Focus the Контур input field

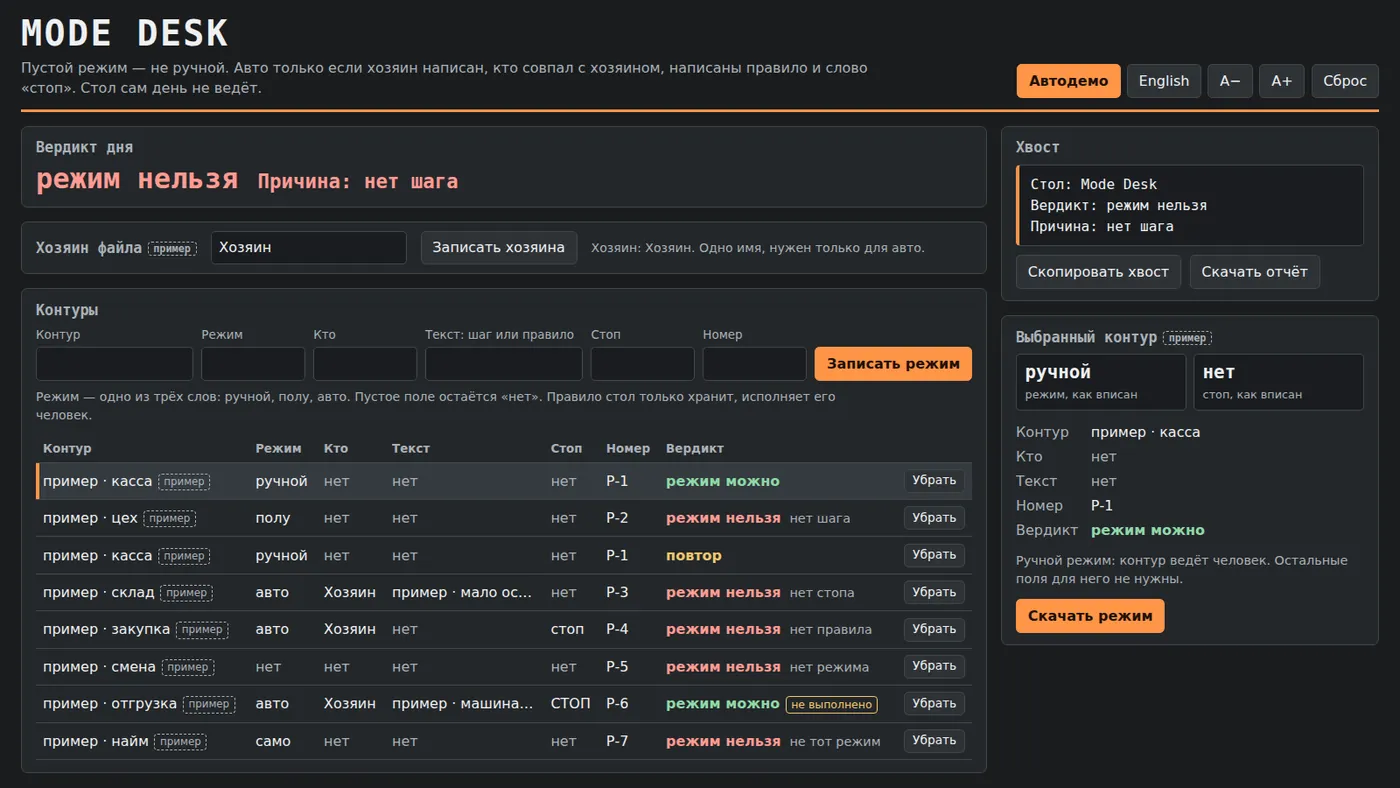pos(114,364)
